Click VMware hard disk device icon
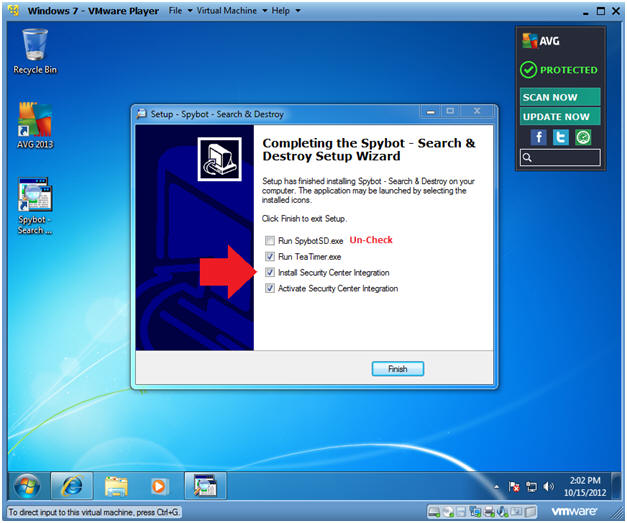This screenshot has height=523, width=627. [x=434, y=511]
